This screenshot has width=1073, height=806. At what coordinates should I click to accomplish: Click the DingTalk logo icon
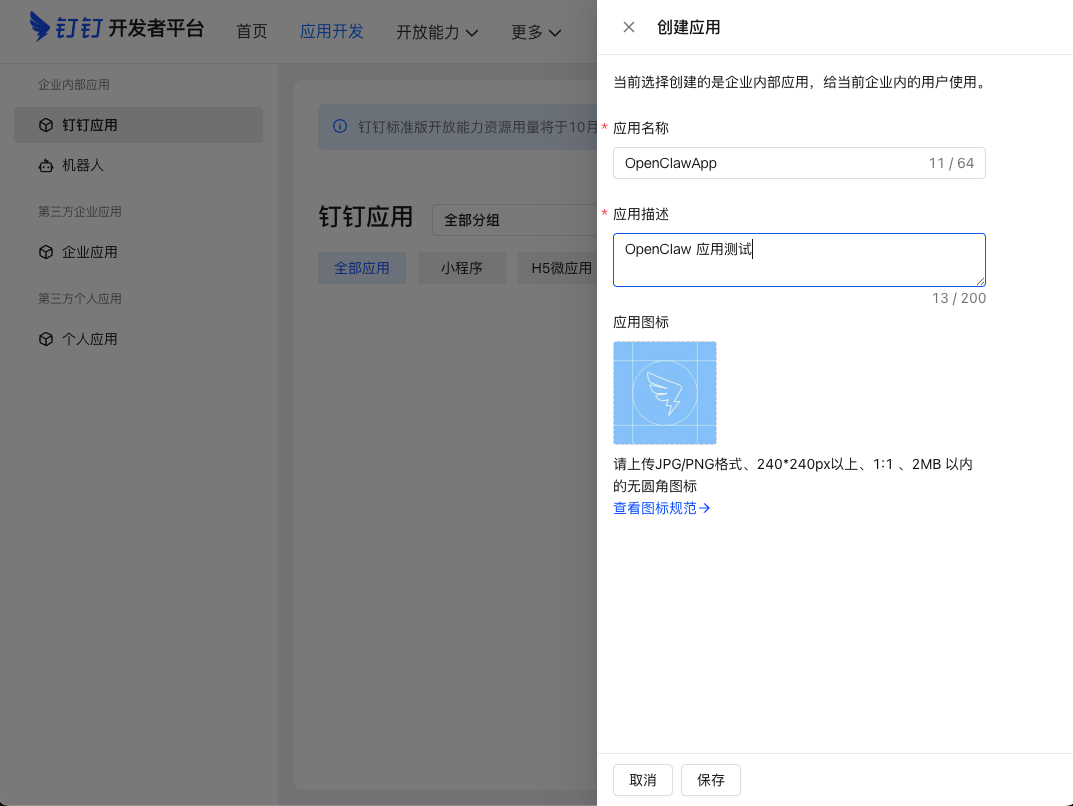[40, 28]
